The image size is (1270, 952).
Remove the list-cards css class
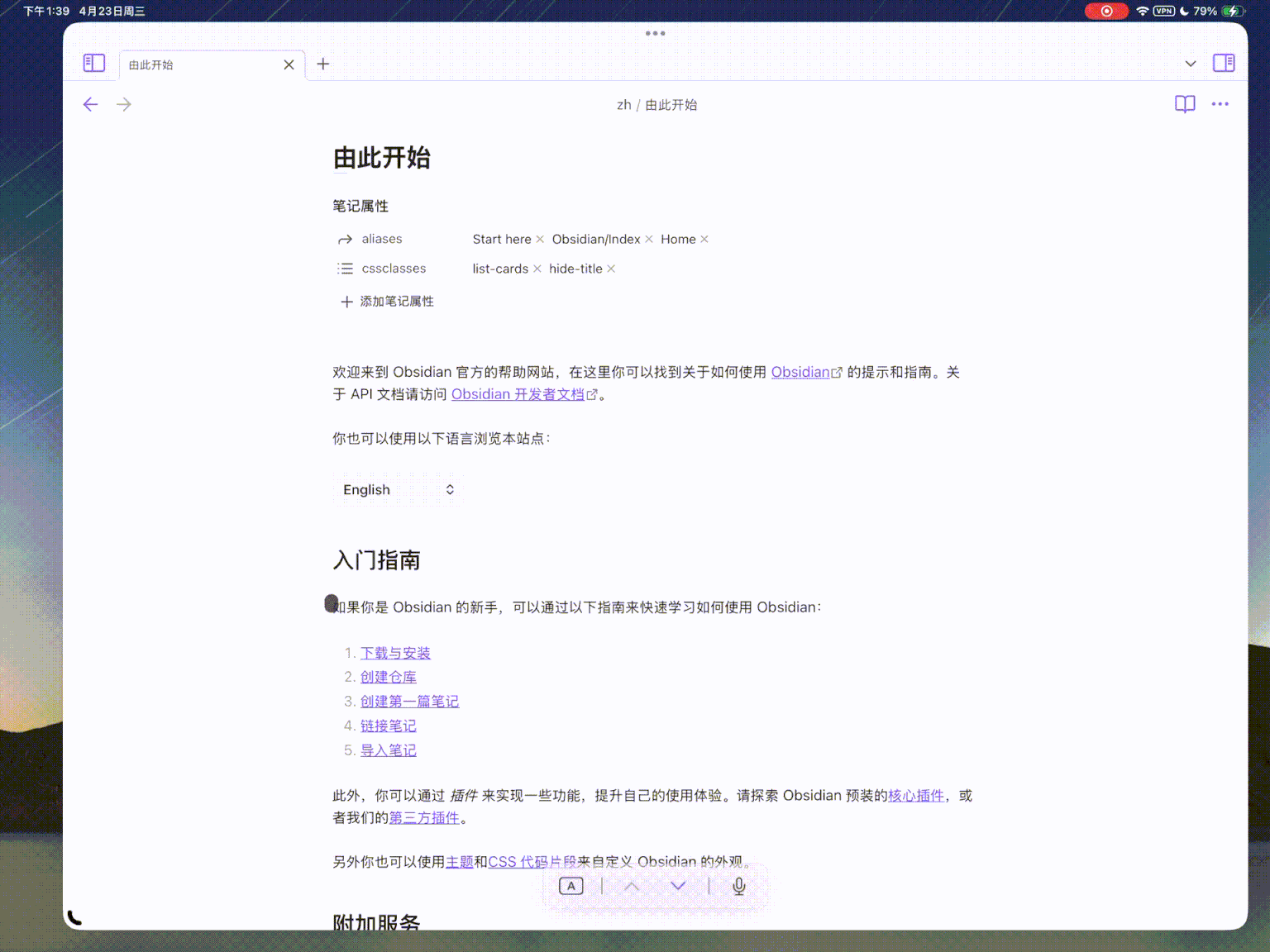click(x=537, y=269)
